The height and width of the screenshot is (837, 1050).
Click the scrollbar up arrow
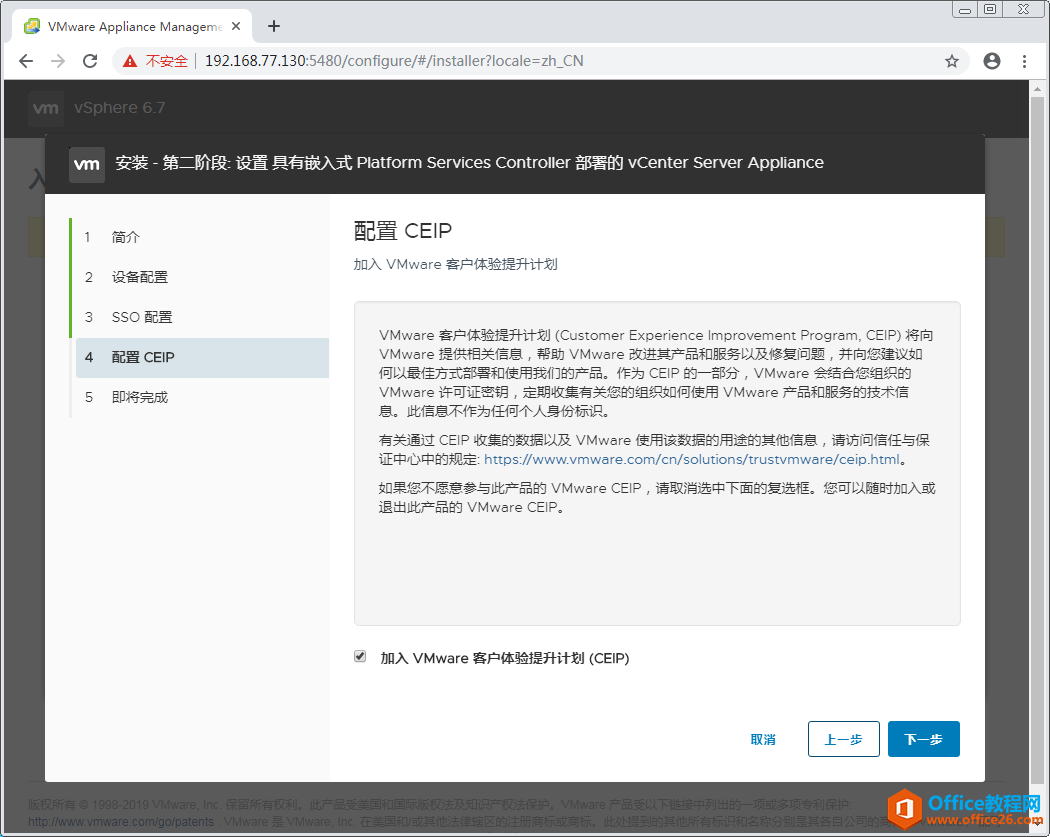click(1037, 88)
